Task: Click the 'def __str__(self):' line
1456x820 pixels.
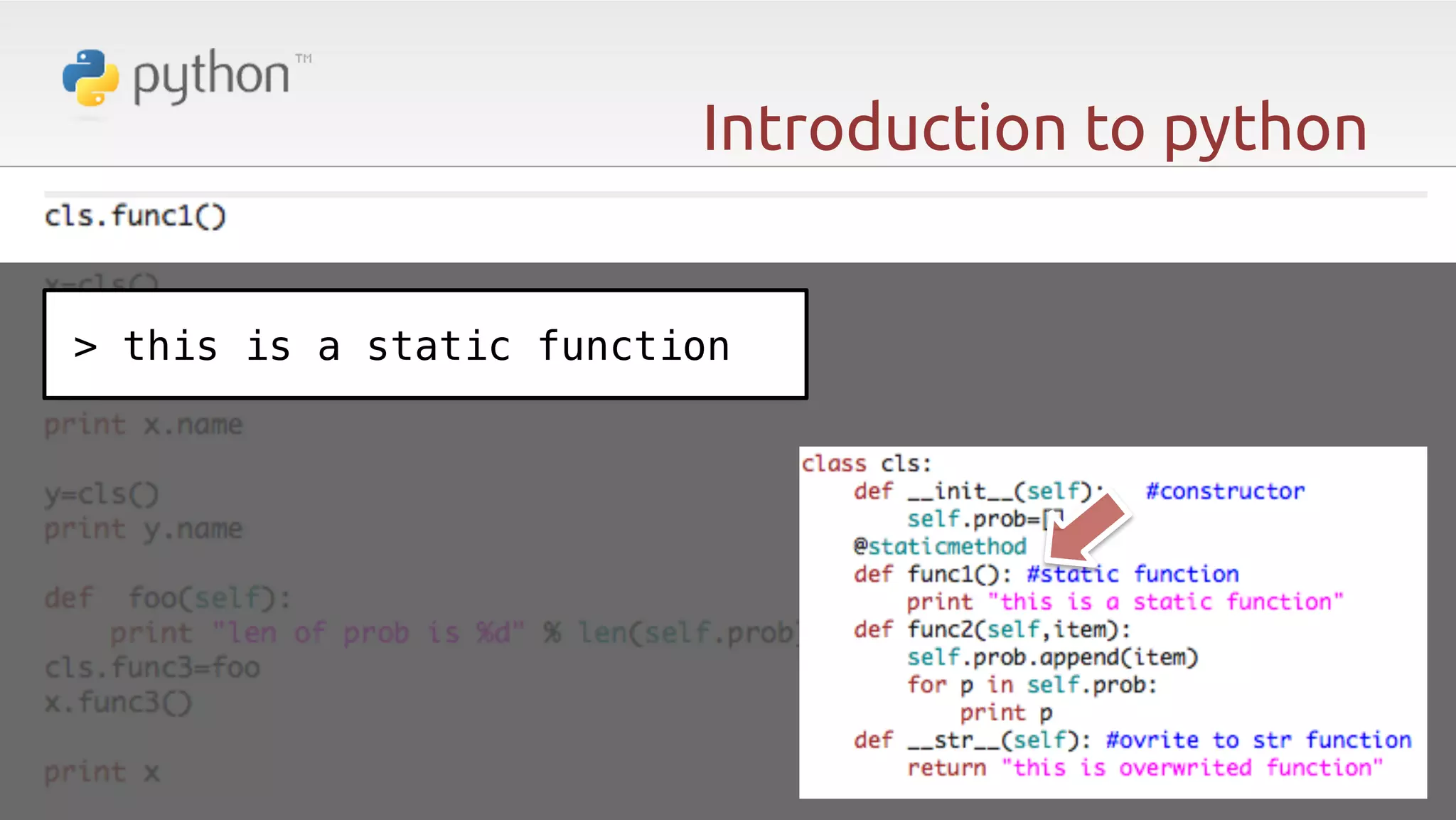Action: [x=972, y=740]
